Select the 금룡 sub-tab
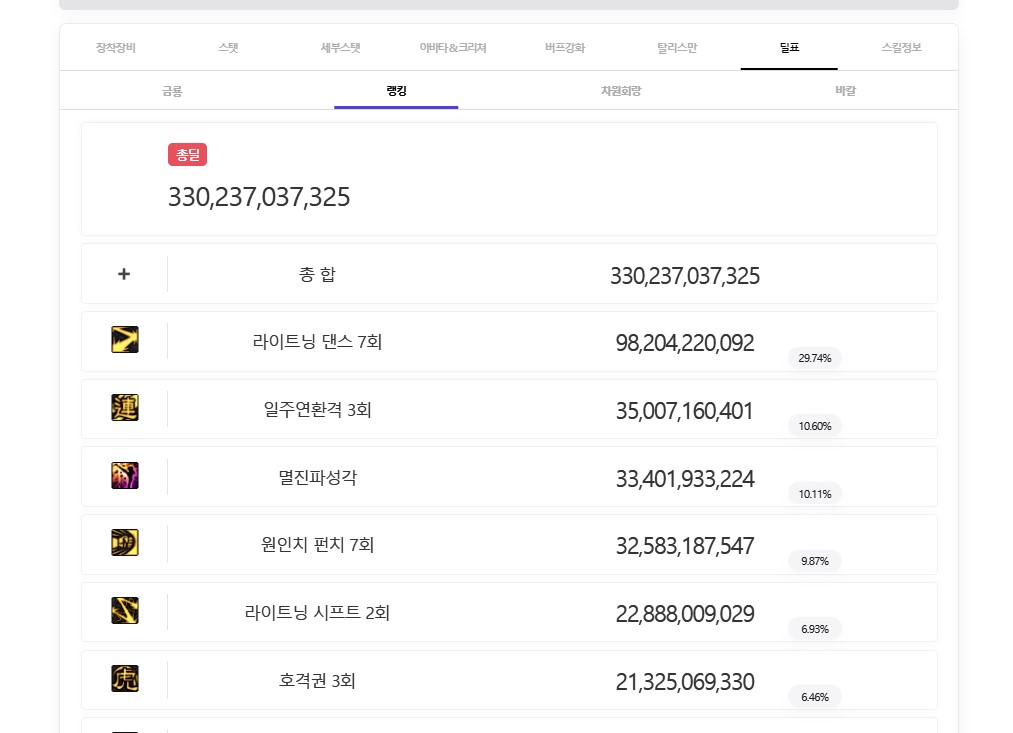 point(172,91)
